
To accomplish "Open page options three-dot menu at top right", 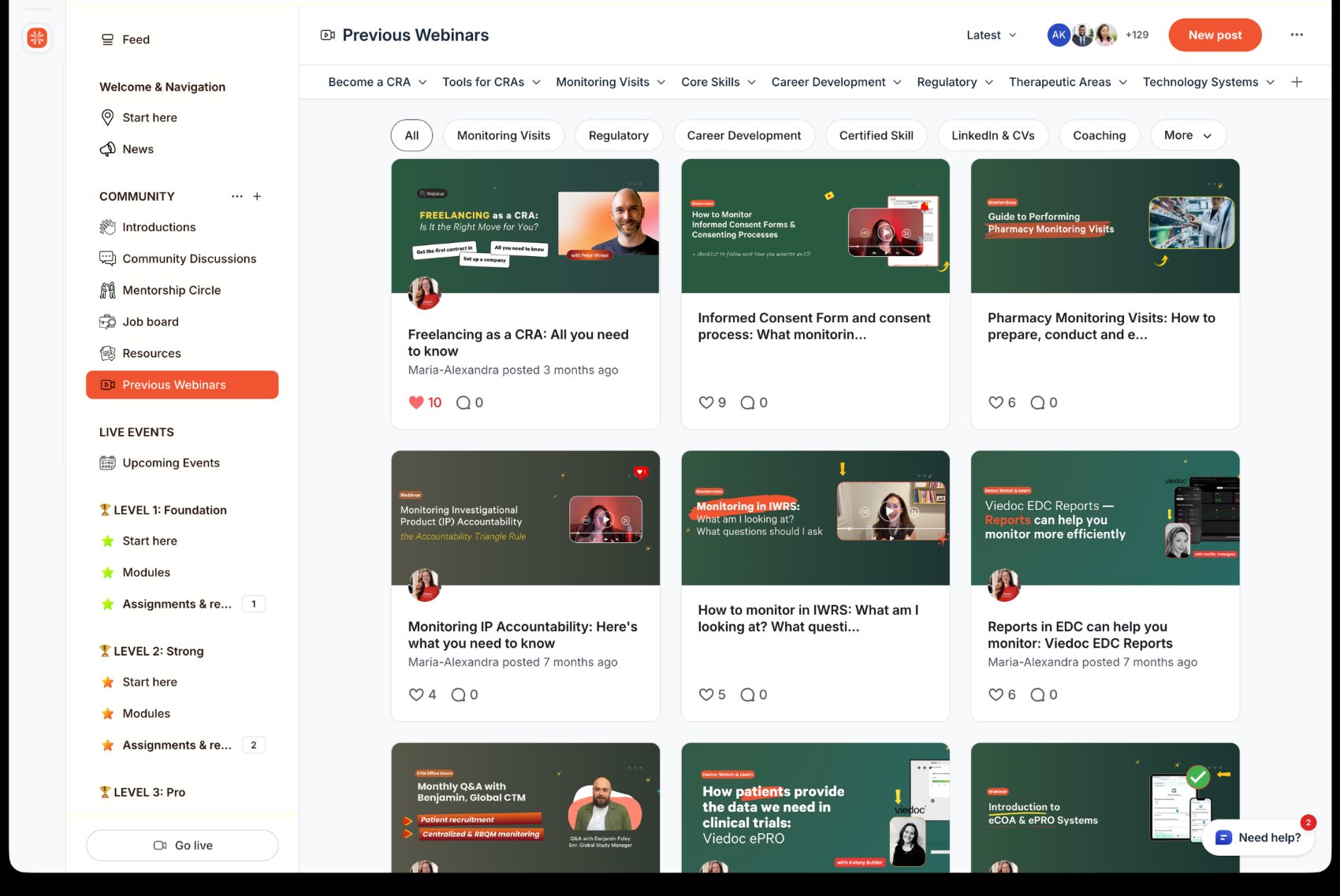I will (x=1297, y=35).
